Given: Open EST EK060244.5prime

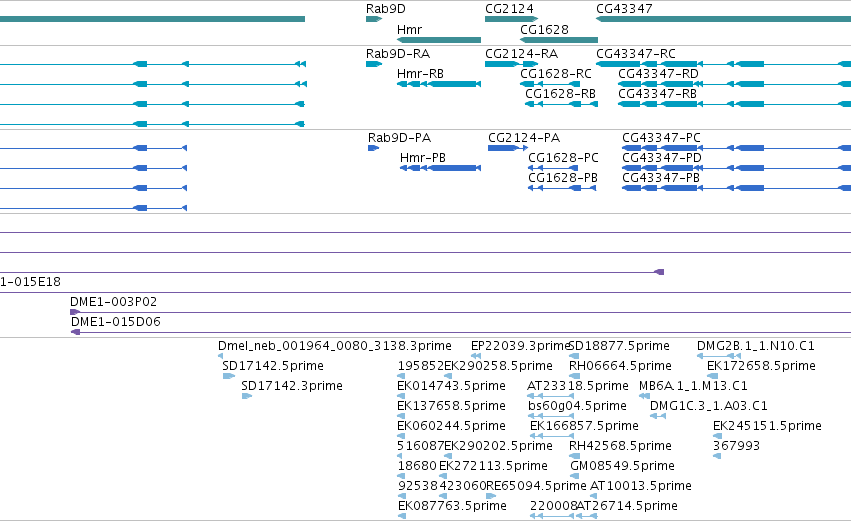Looking at the screenshot, I should [x=451, y=426].
